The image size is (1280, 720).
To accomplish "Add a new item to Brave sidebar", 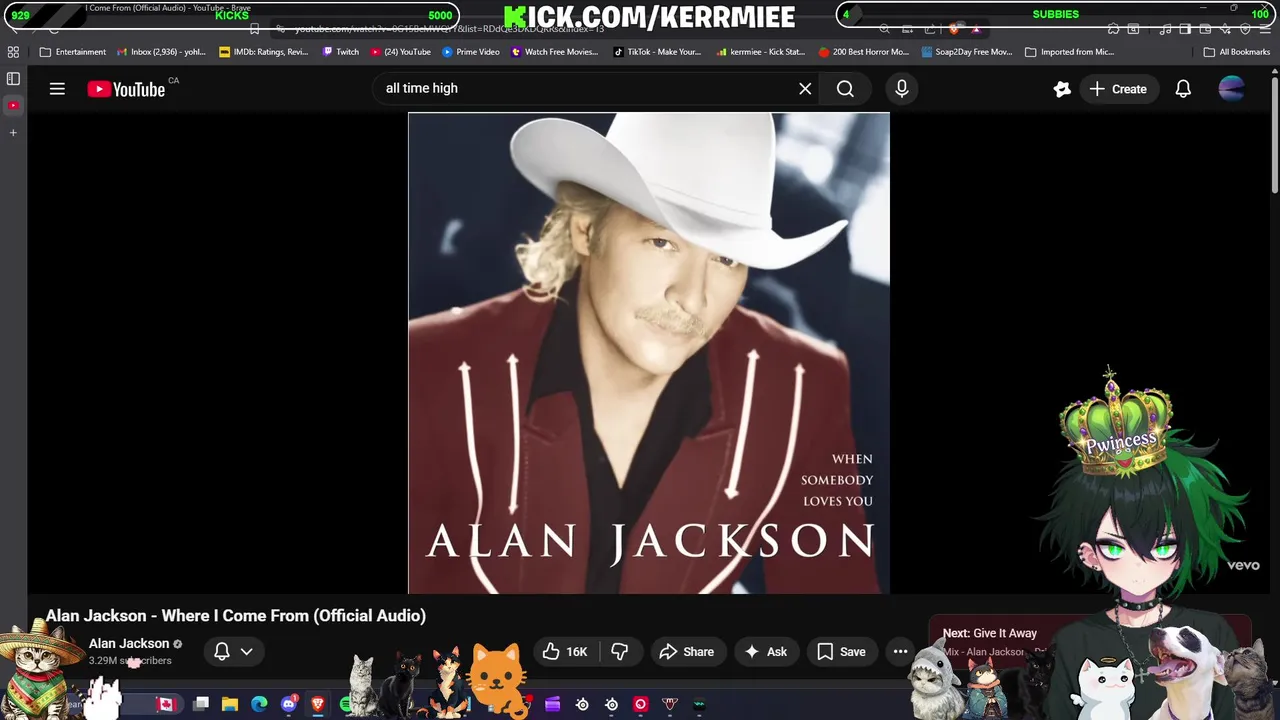I will tap(13, 132).
